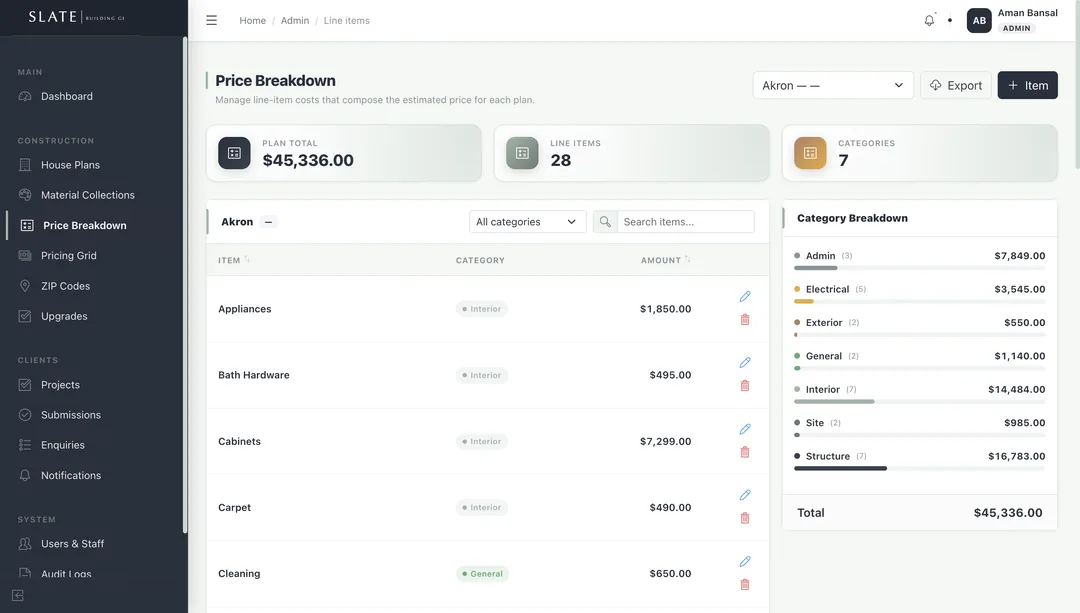Delete the Appliances line item
The image size is (1080, 613).
click(x=745, y=320)
